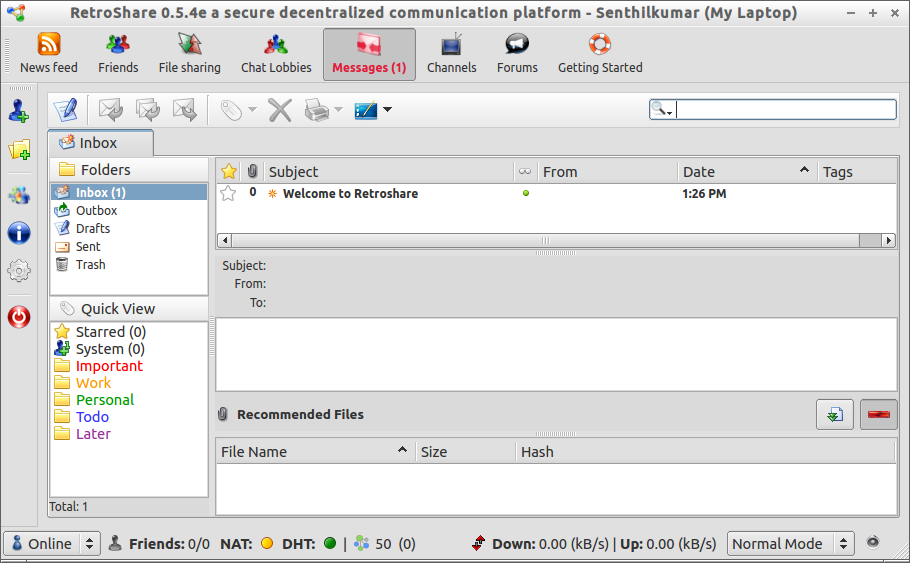Click the red Quit power icon

(x=19, y=317)
